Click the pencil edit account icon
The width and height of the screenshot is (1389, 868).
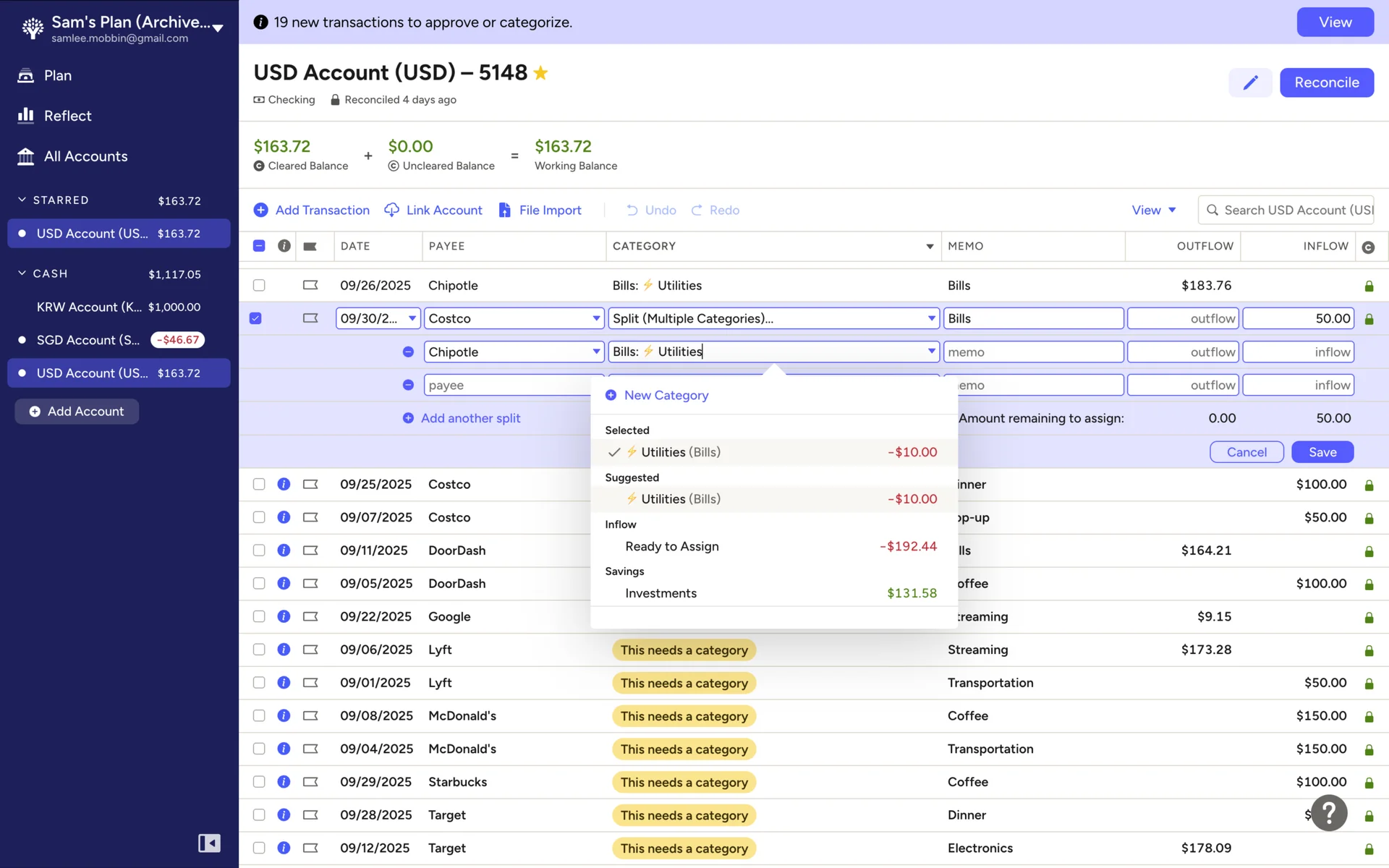pos(1250,82)
